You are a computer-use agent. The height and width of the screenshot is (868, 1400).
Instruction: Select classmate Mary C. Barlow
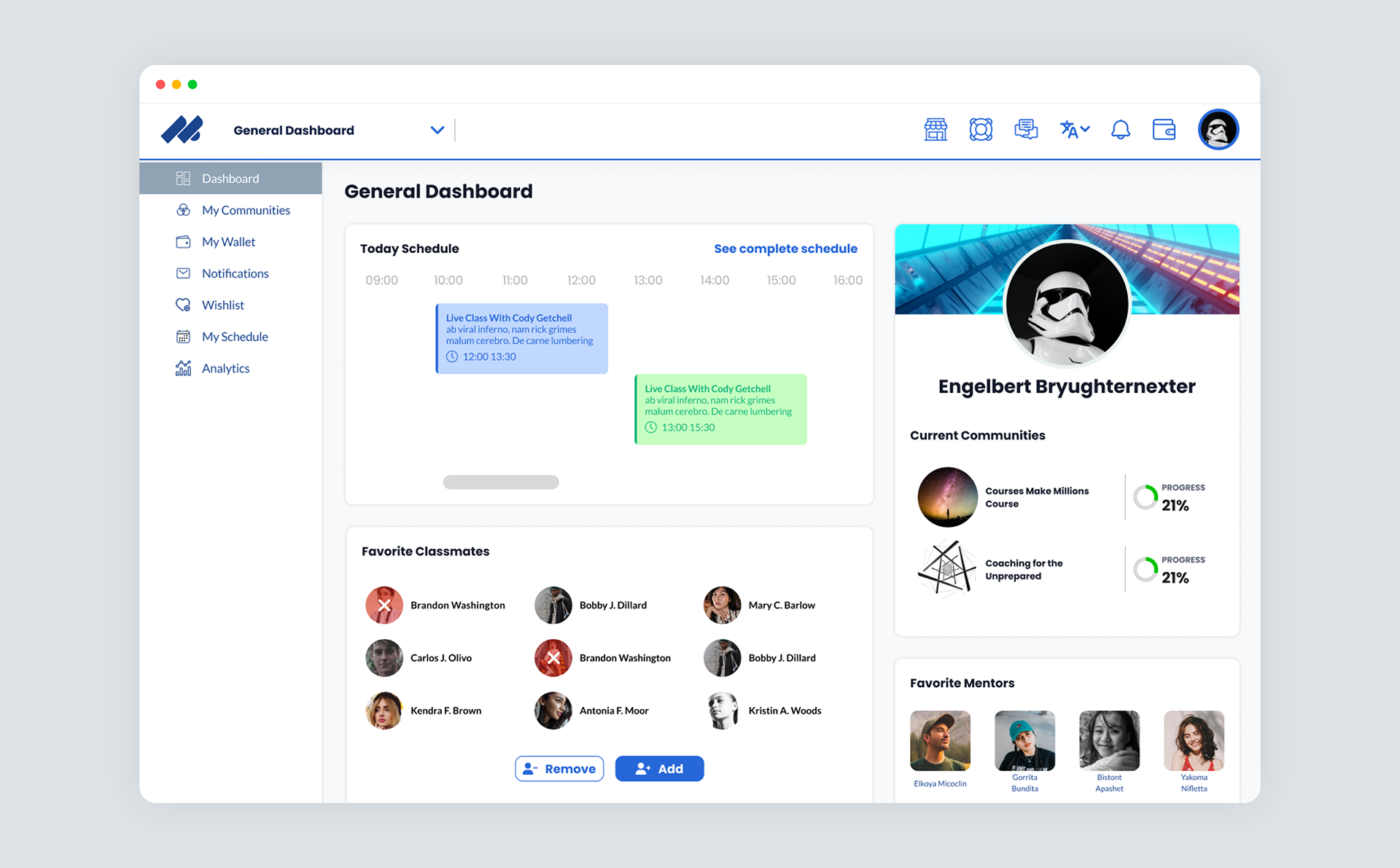pyautogui.click(x=759, y=605)
